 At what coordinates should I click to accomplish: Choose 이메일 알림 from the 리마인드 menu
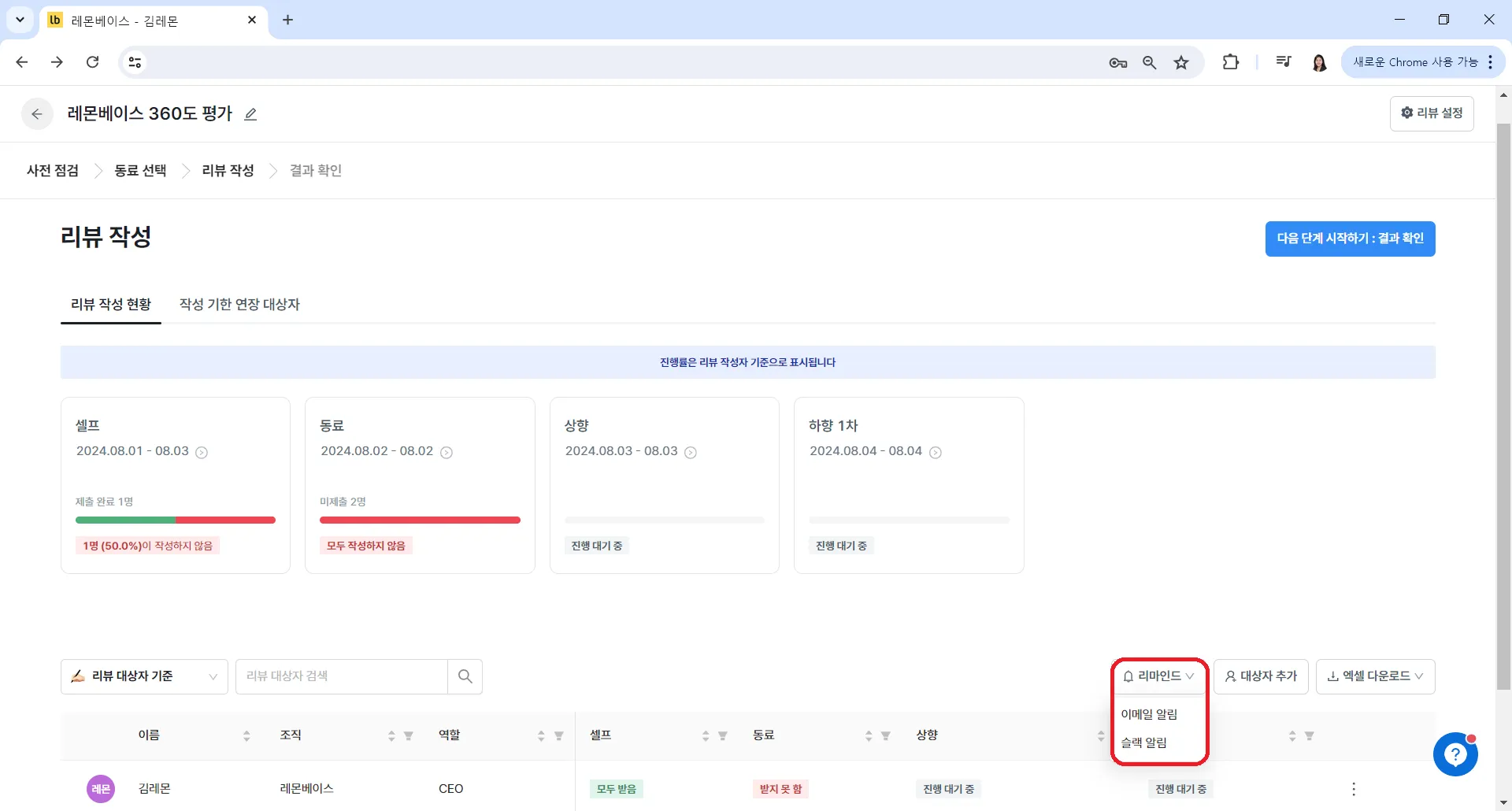(x=1149, y=714)
